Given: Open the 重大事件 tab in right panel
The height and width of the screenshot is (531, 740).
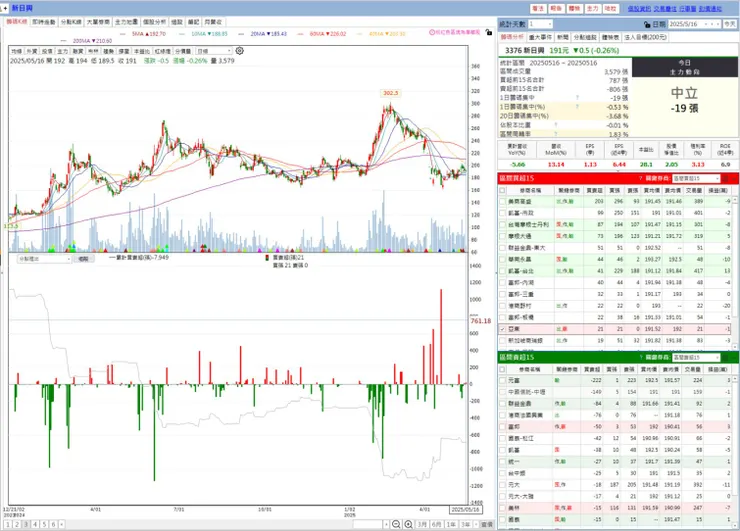Looking at the screenshot, I should 540,37.
